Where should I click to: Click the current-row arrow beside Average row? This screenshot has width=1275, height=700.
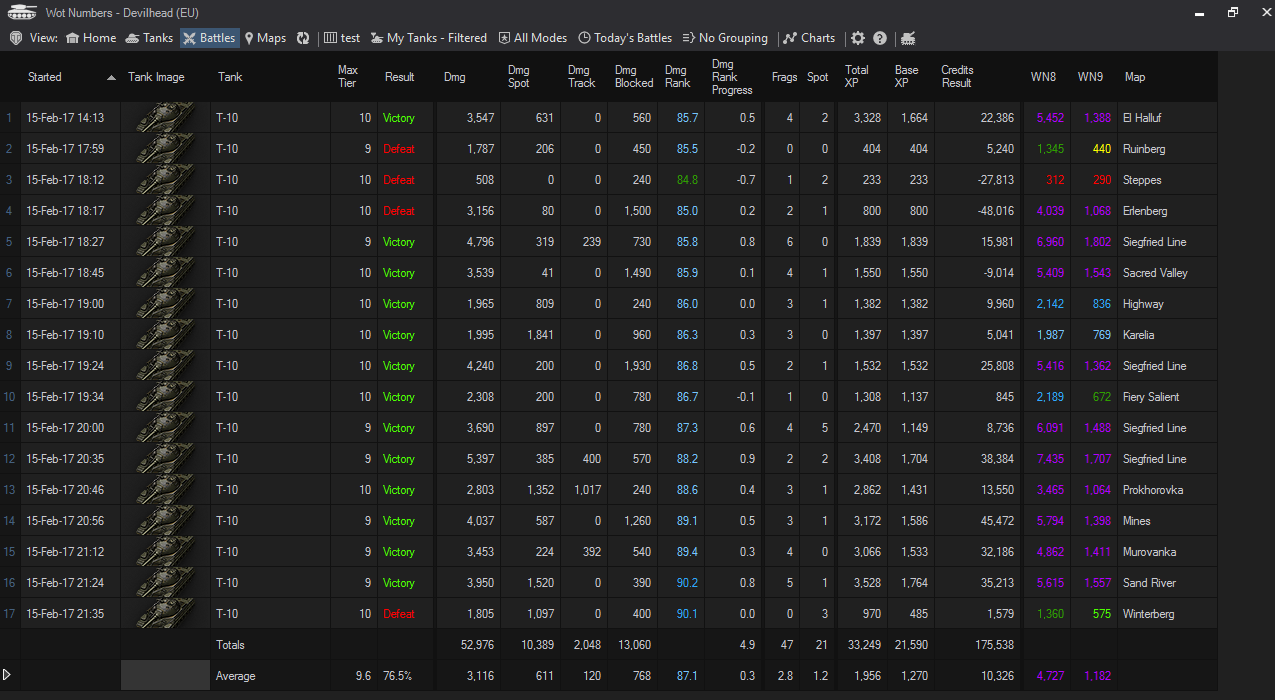coord(8,676)
